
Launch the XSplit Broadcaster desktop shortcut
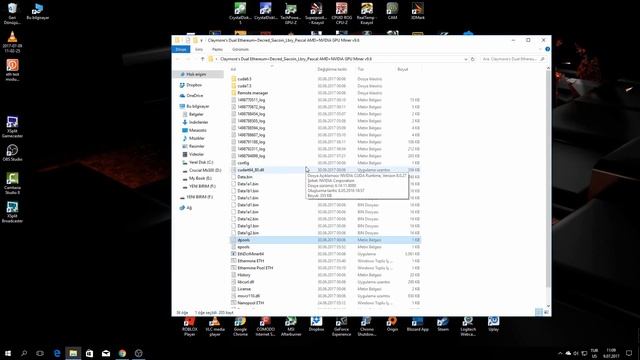tap(12, 212)
